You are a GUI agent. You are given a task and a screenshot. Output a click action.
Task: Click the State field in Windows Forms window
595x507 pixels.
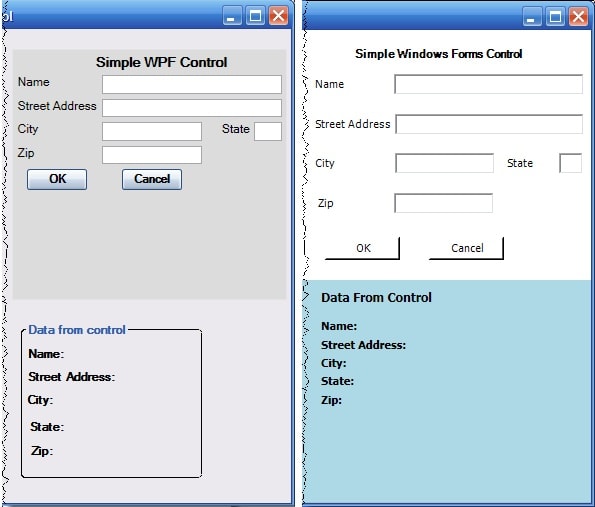(570, 163)
